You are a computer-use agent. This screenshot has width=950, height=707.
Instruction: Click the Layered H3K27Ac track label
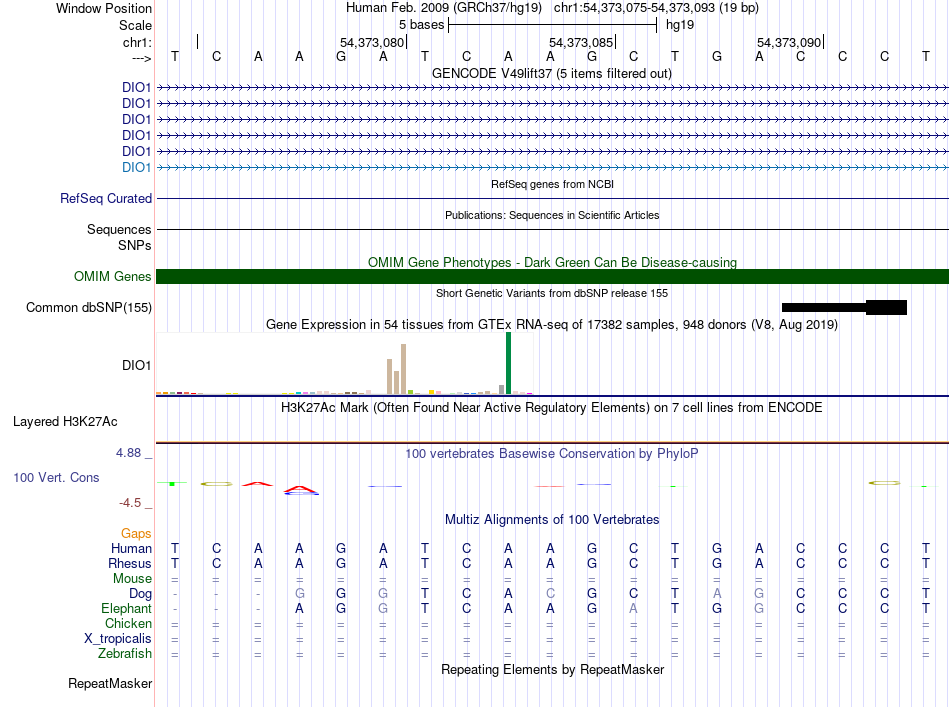[65, 422]
